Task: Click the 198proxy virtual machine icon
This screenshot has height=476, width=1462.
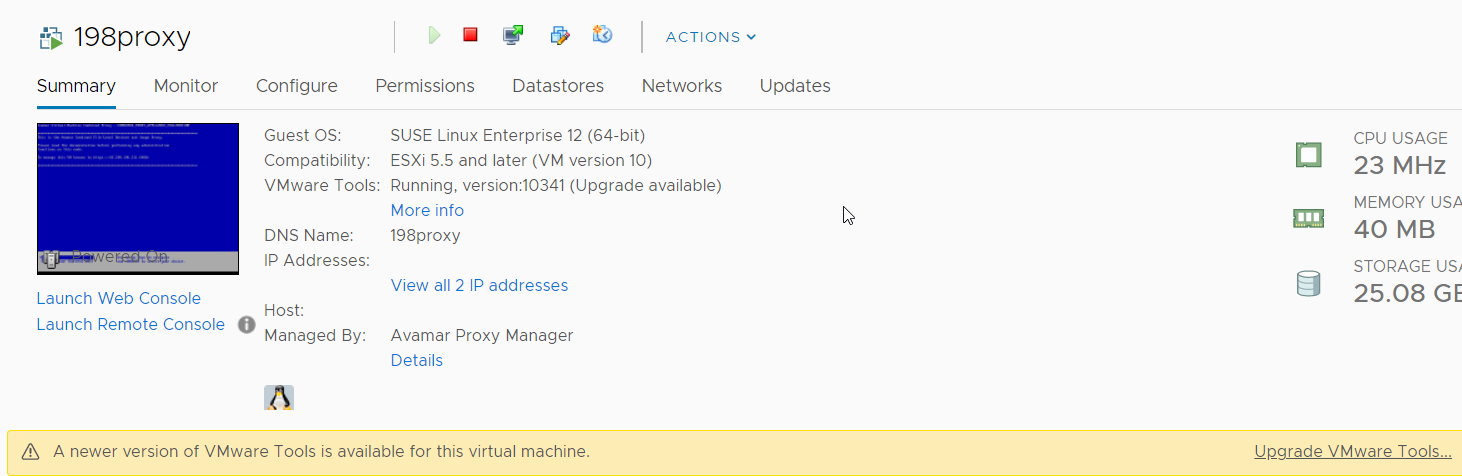Action: pyautogui.click(x=50, y=38)
